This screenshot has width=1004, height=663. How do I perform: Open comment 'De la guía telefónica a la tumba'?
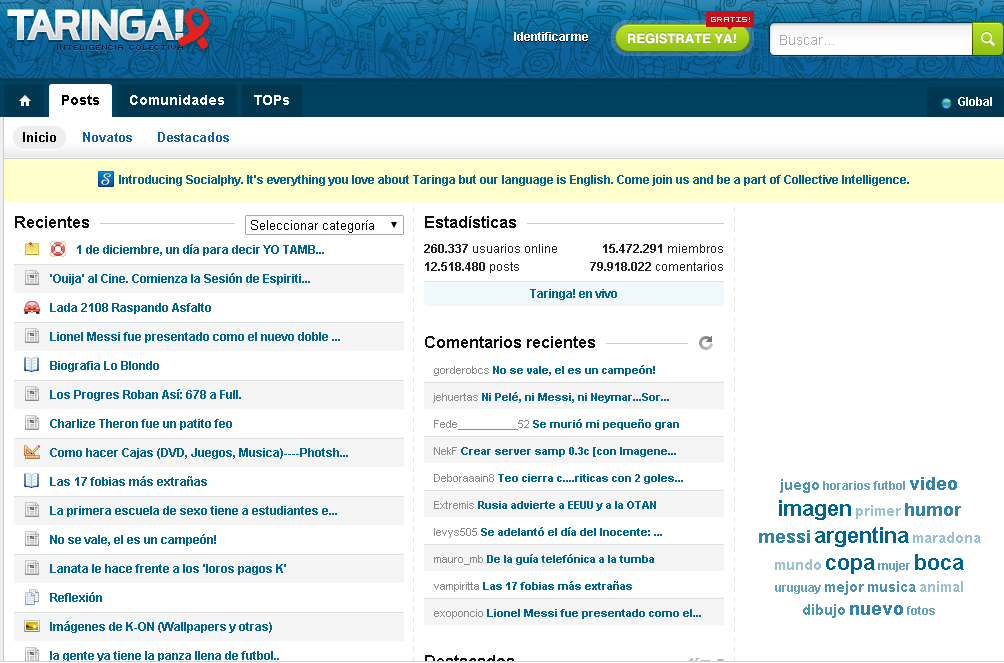570,559
